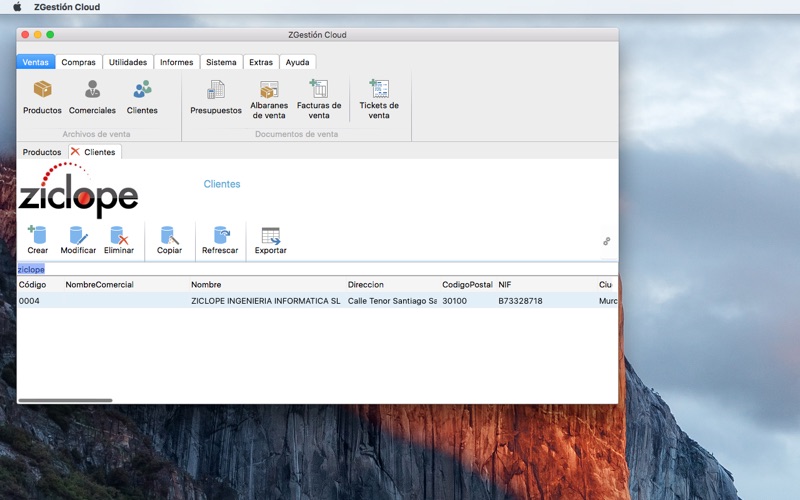Open the Apple menu
This screenshot has height=500, width=800.
[17, 7]
